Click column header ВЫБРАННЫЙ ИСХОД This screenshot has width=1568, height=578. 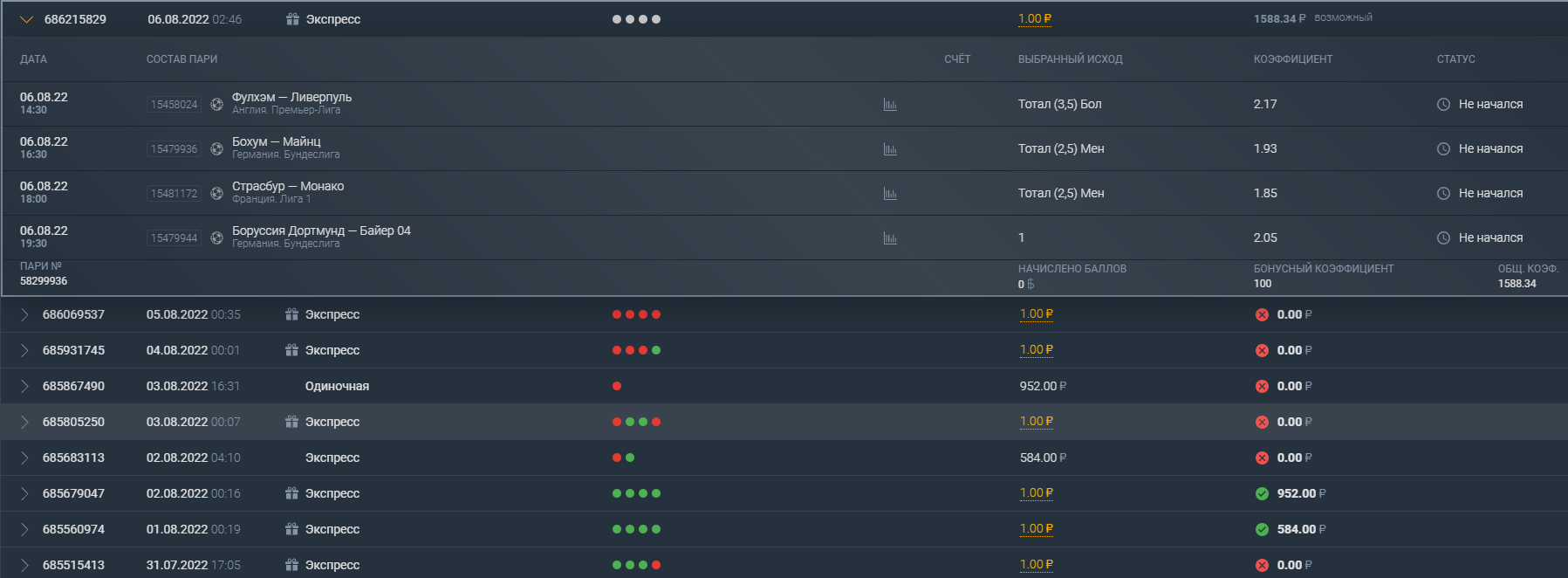pos(1071,59)
